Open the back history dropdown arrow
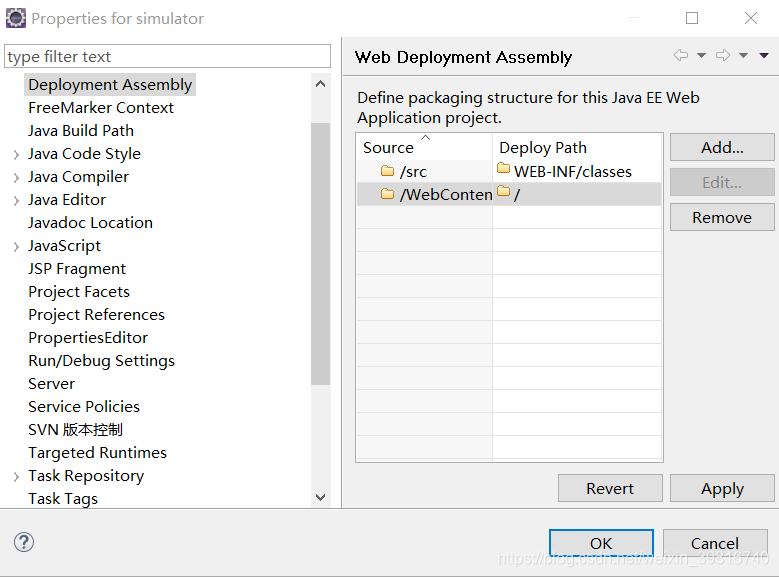 701,56
